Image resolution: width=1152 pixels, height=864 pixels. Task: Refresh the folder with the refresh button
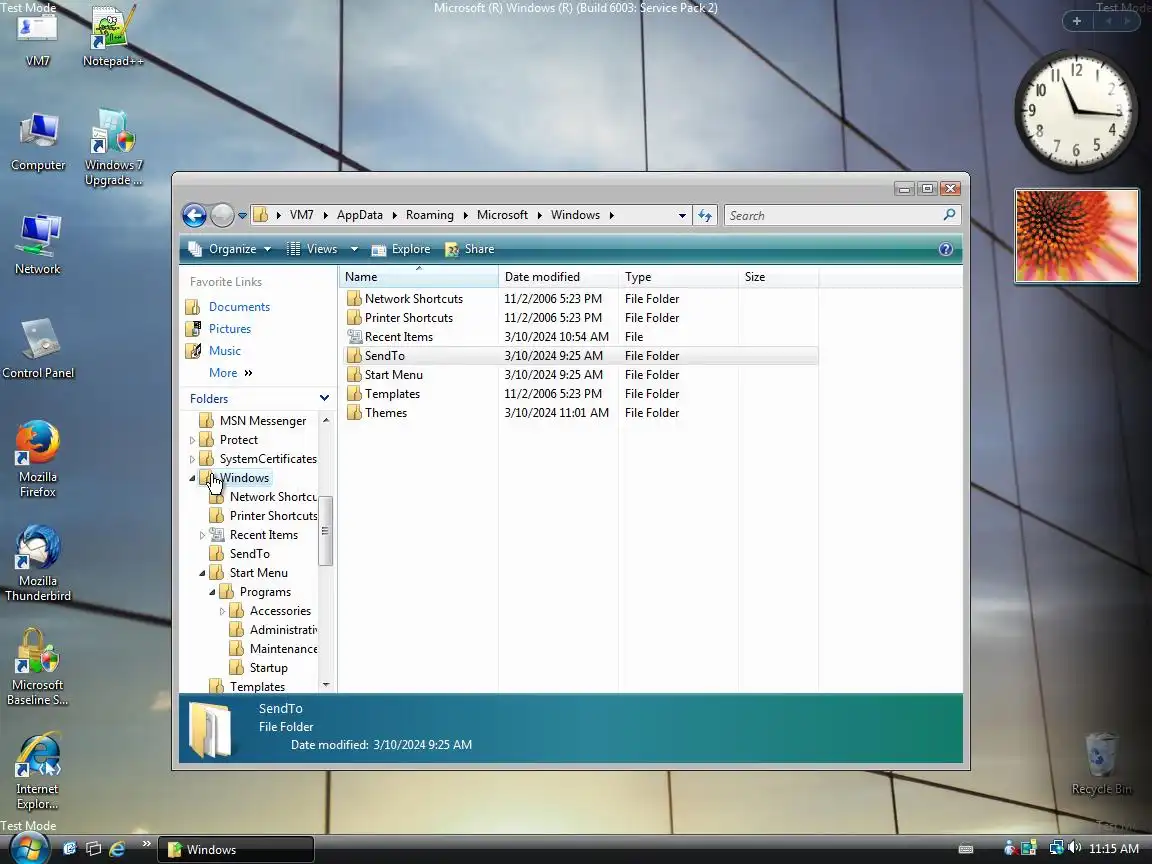(x=705, y=215)
